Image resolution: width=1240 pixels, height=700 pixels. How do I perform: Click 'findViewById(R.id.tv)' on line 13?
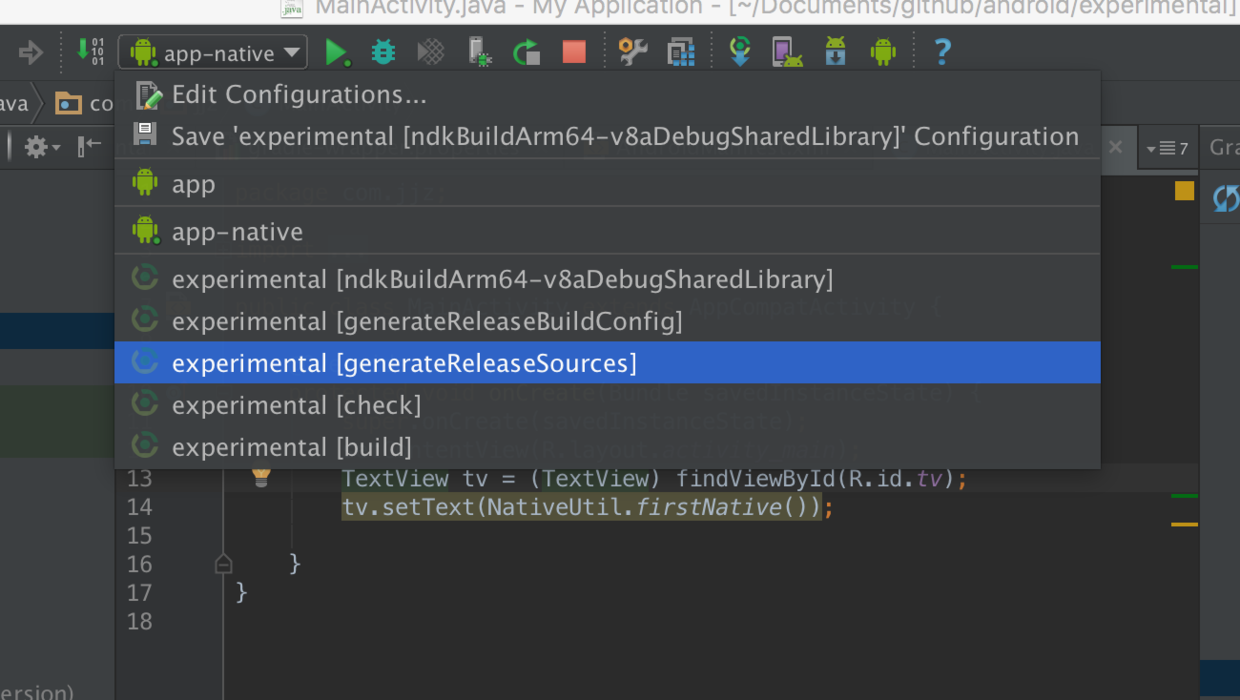(816, 479)
